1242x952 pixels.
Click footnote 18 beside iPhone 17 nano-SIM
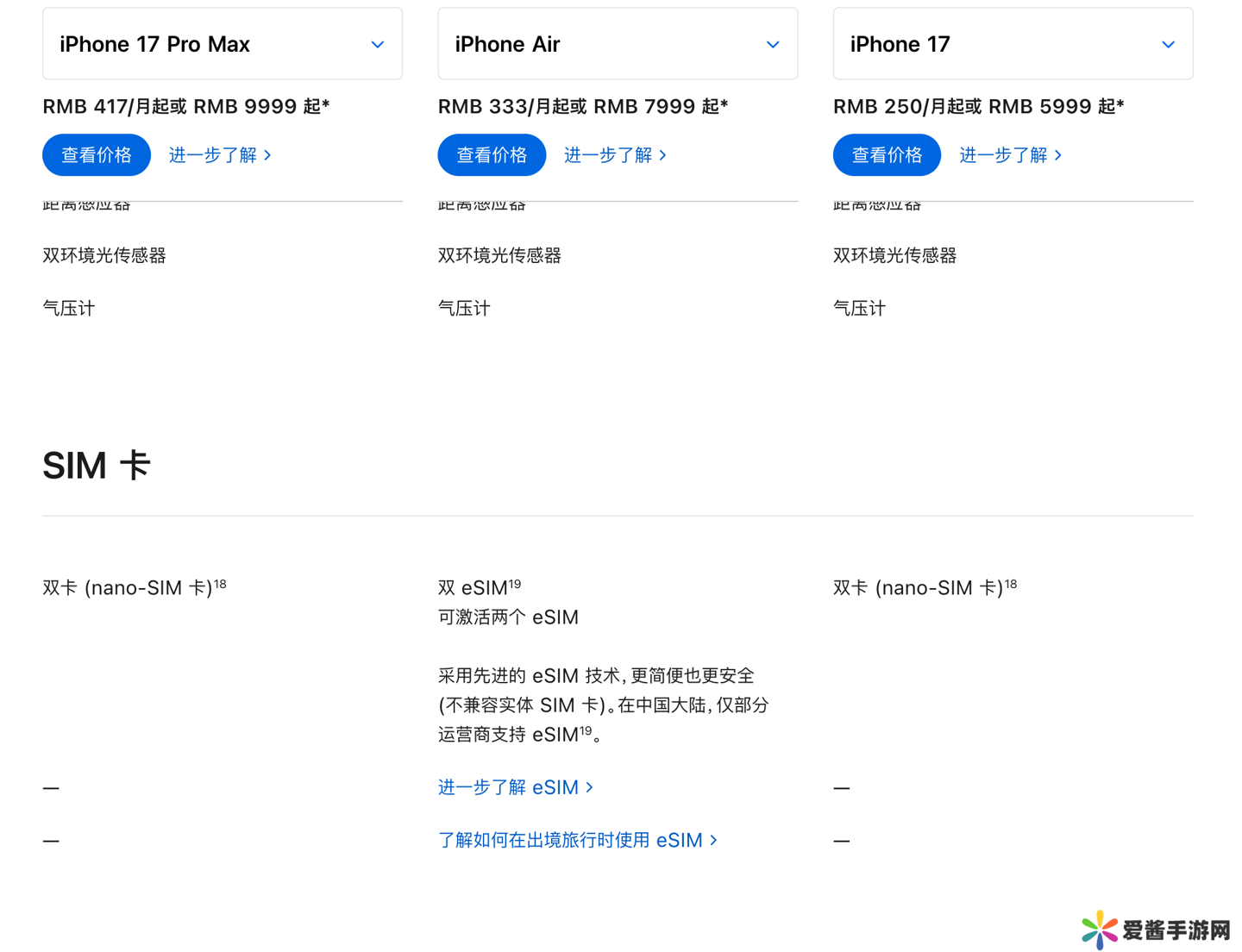[x=1011, y=584]
